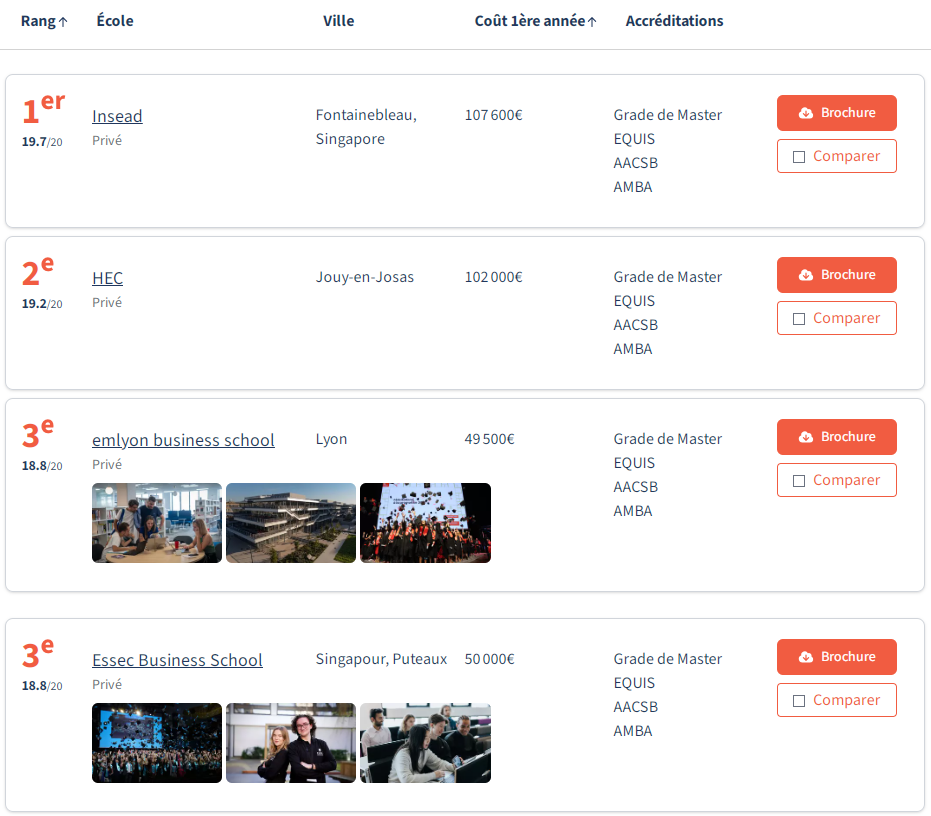The width and height of the screenshot is (931, 816).
Task: Open the Insead school link
Action: (x=117, y=116)
